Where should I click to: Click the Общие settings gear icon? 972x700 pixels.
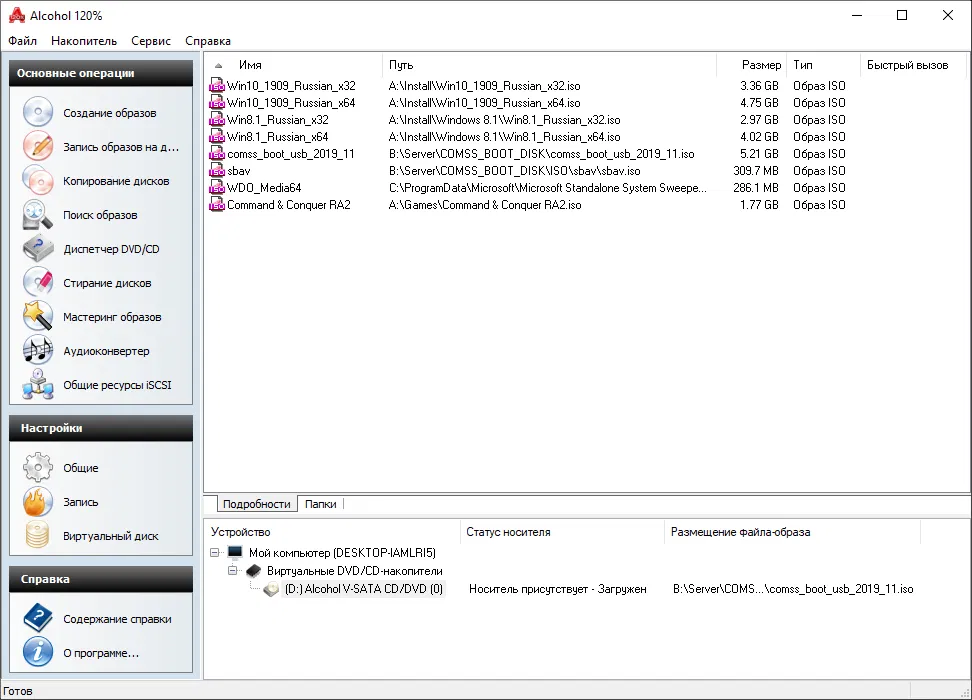point(38,467)
